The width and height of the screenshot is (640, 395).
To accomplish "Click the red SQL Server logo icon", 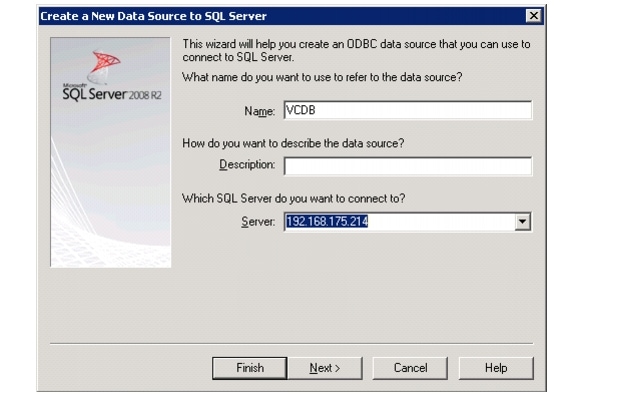I will [x=104, y=65].
